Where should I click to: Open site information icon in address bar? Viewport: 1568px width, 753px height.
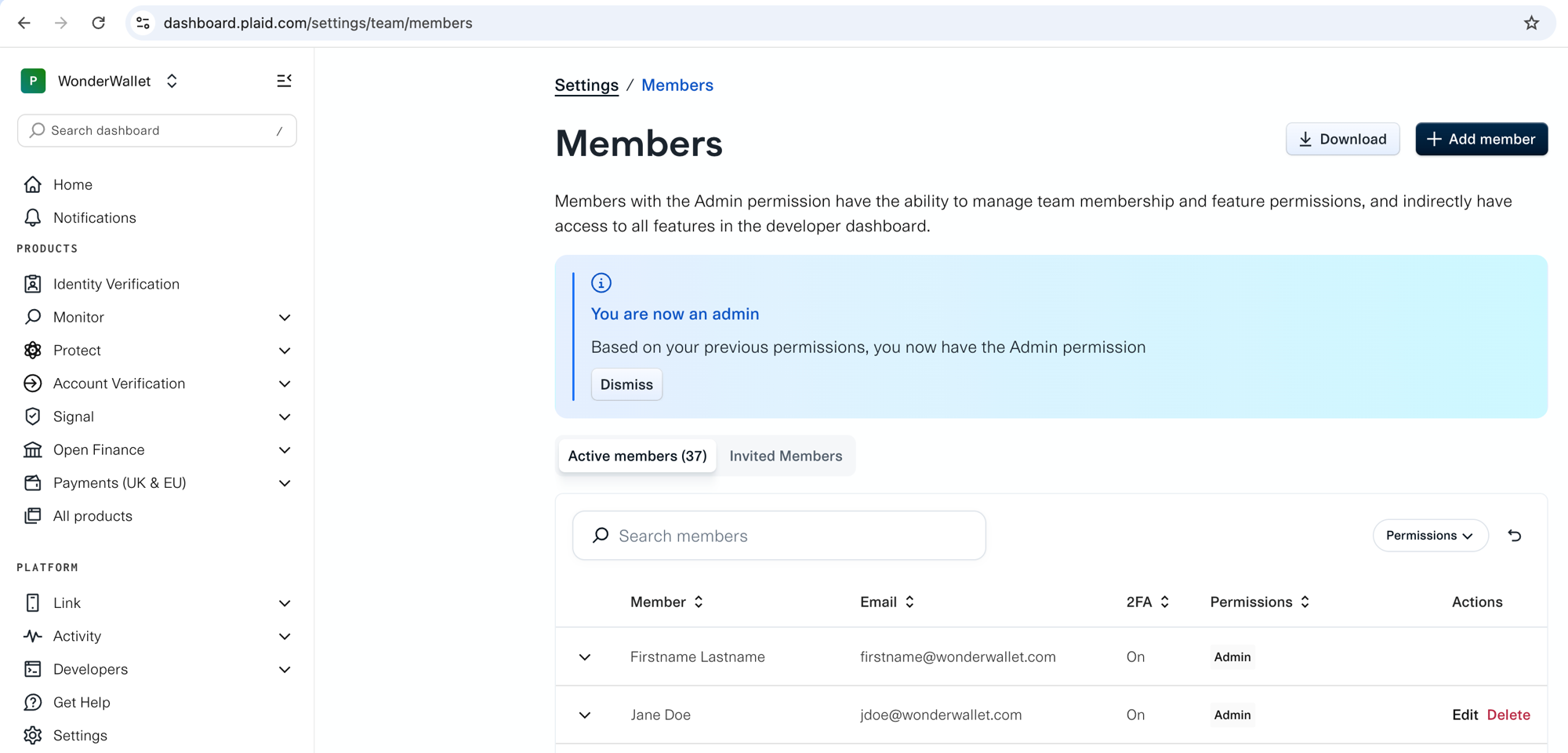coord(143,23)
